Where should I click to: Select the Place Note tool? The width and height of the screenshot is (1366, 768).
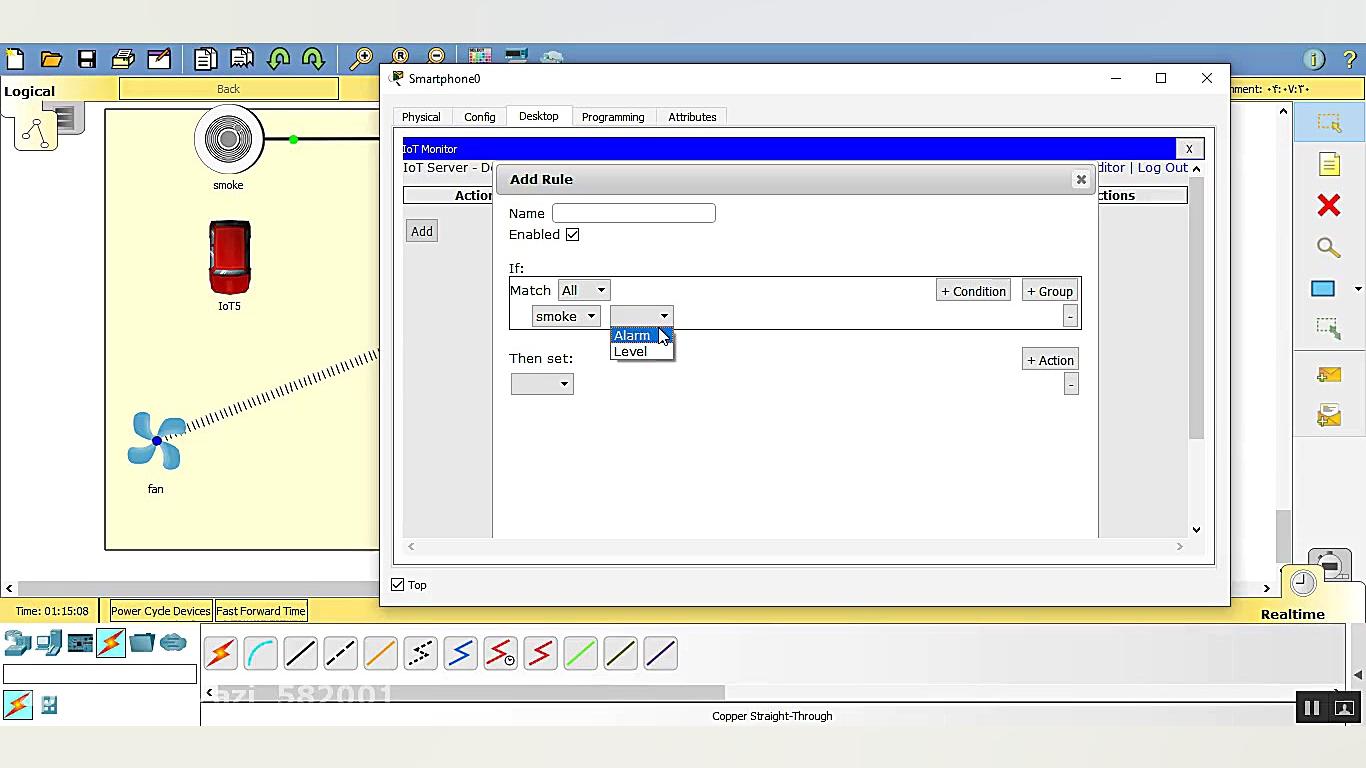(x=1329, y=164)
